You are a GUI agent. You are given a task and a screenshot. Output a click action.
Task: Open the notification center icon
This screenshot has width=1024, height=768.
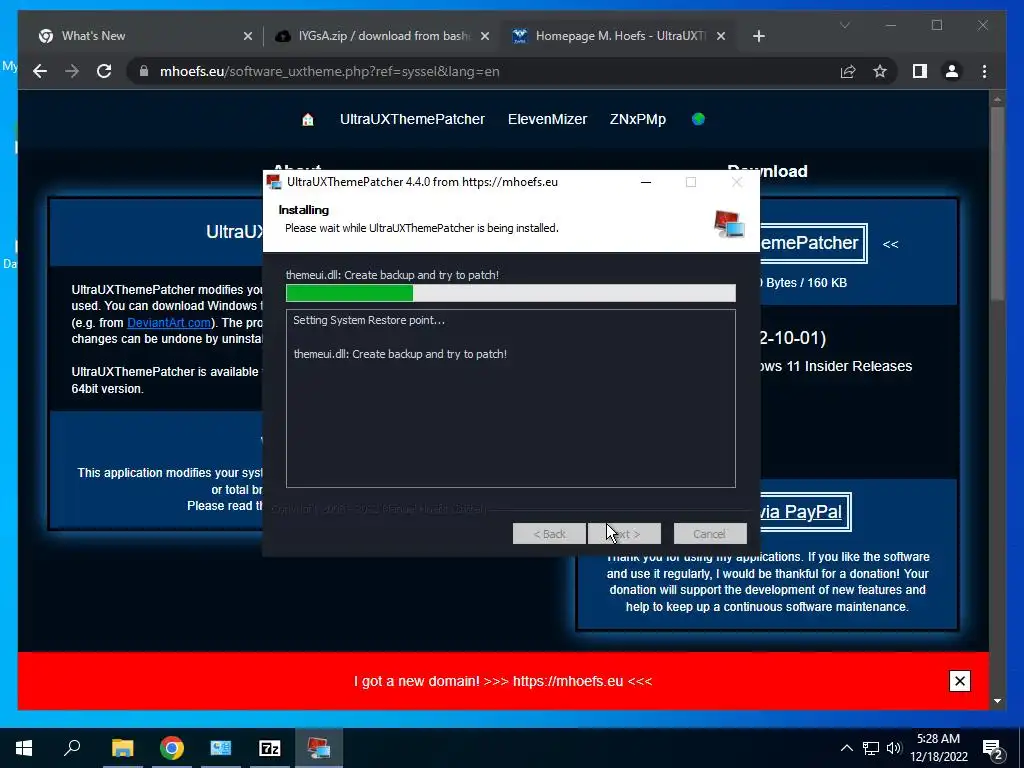pos(993,749)
